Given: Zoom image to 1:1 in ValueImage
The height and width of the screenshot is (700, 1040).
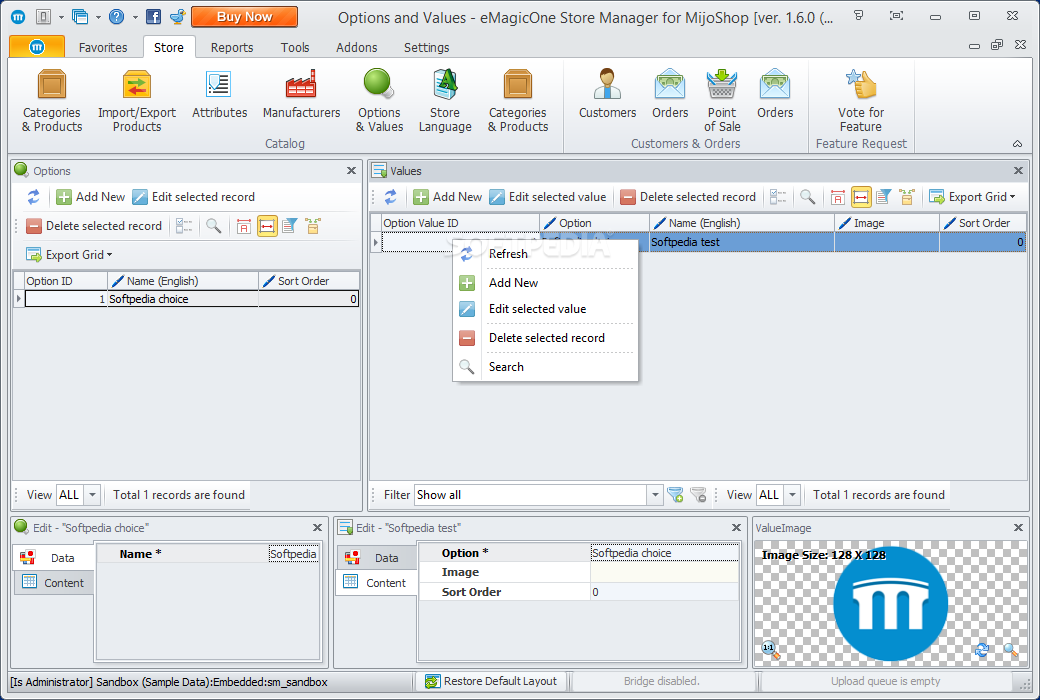Looking at the screenshot, I should (x=770, y=650).
